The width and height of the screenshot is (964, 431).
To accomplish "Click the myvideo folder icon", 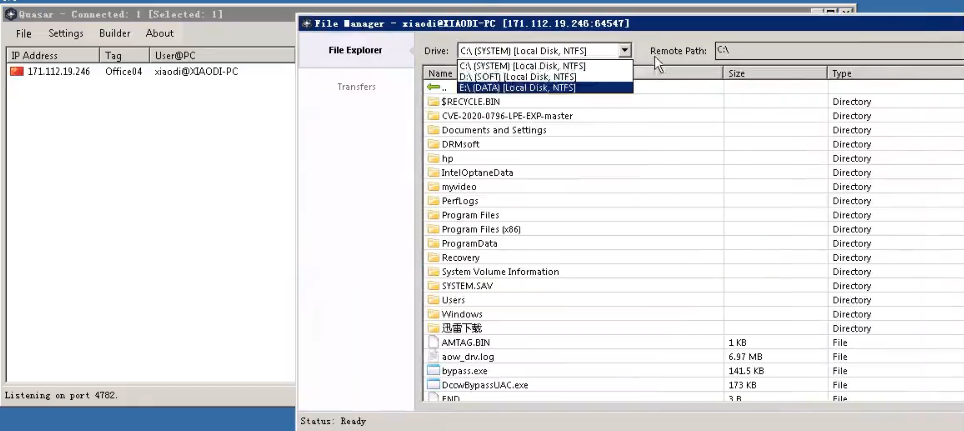I will click(x=433, y=186).
